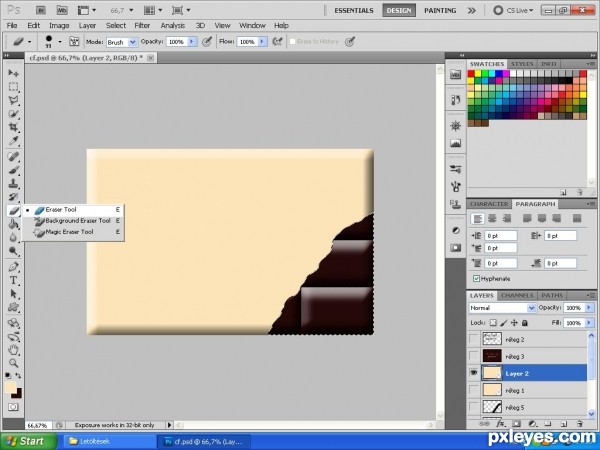This screenshot has height=450, width=600.
Task: Expand more workspaces chevron
Action: pos(471,10)
